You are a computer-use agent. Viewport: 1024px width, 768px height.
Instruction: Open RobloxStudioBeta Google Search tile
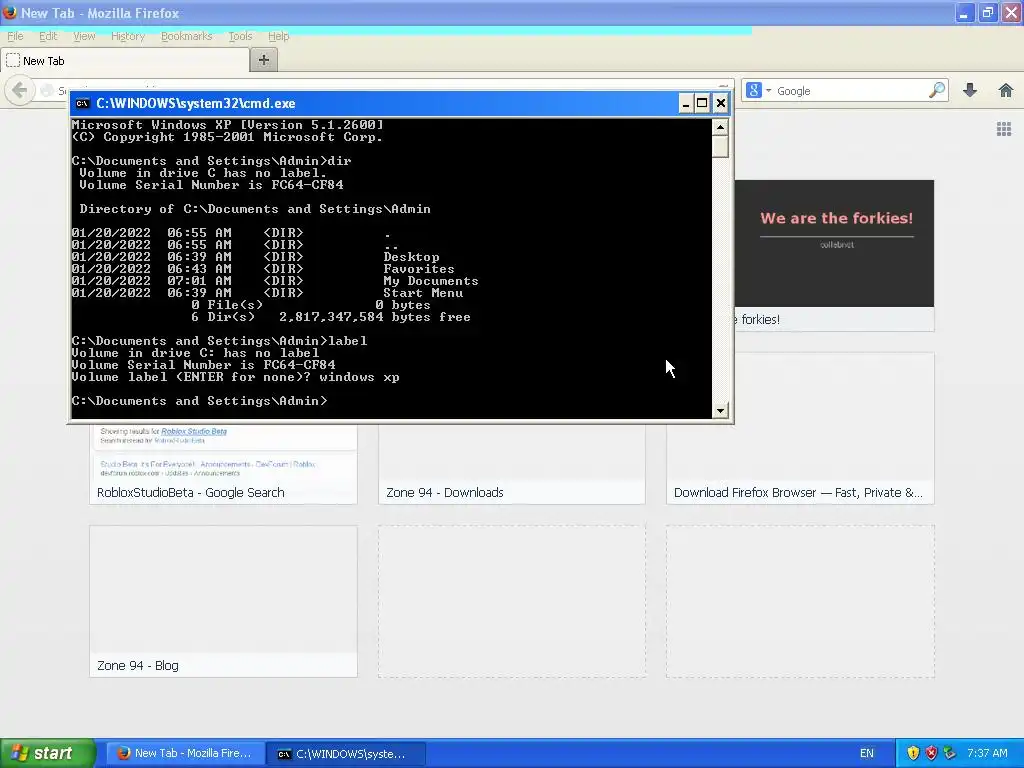coord(223,465)
